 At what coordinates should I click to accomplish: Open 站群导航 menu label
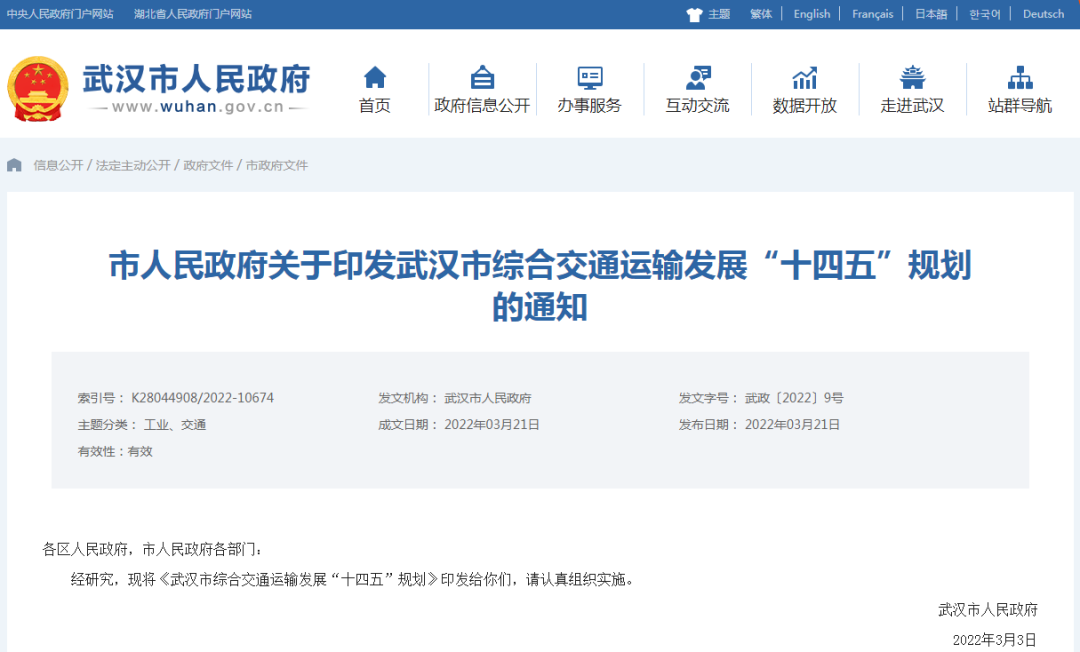(x=1020, y=105)
